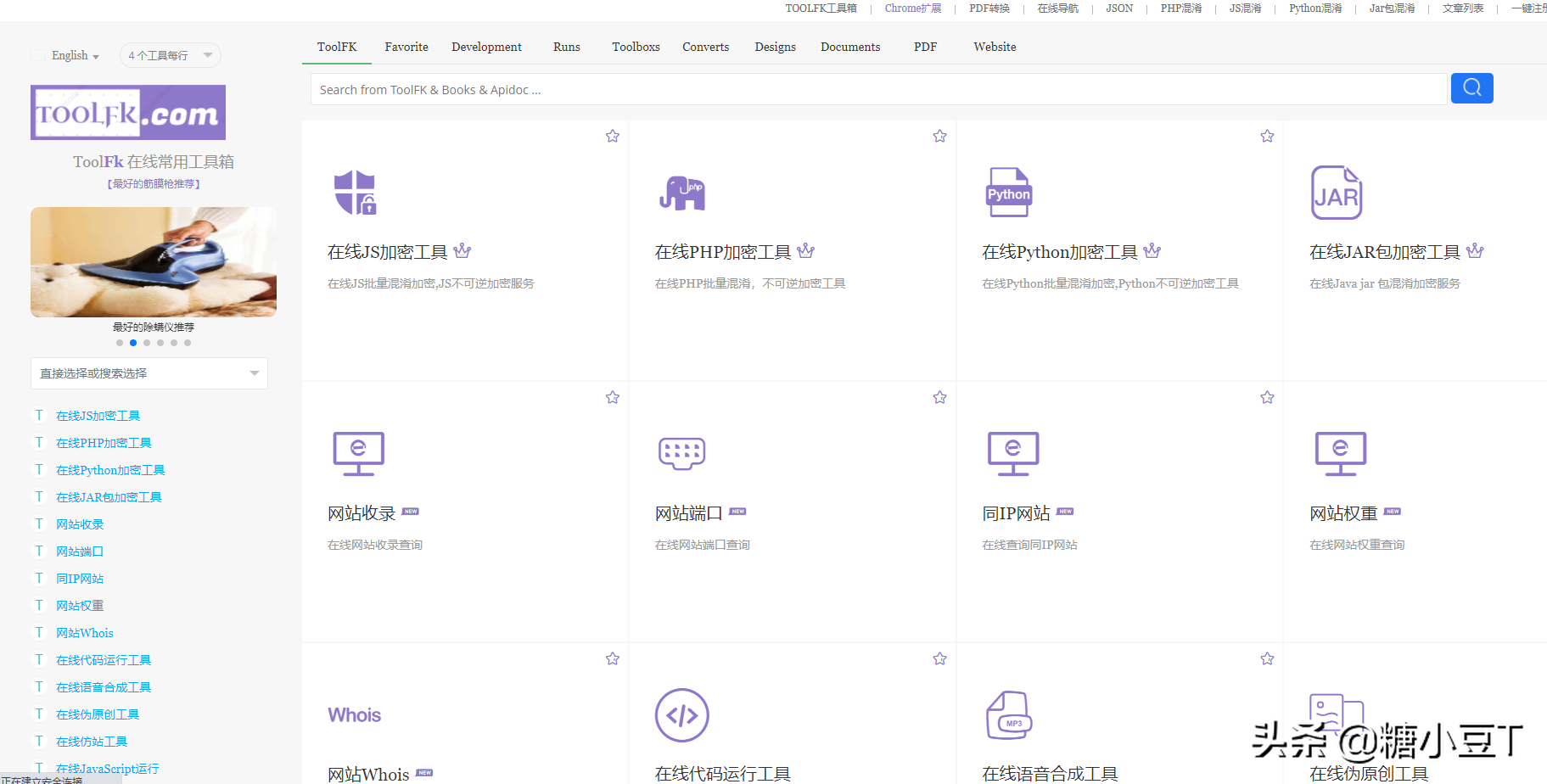Star the 在线PHP加密工具 card as favorite

pos(939,136)
